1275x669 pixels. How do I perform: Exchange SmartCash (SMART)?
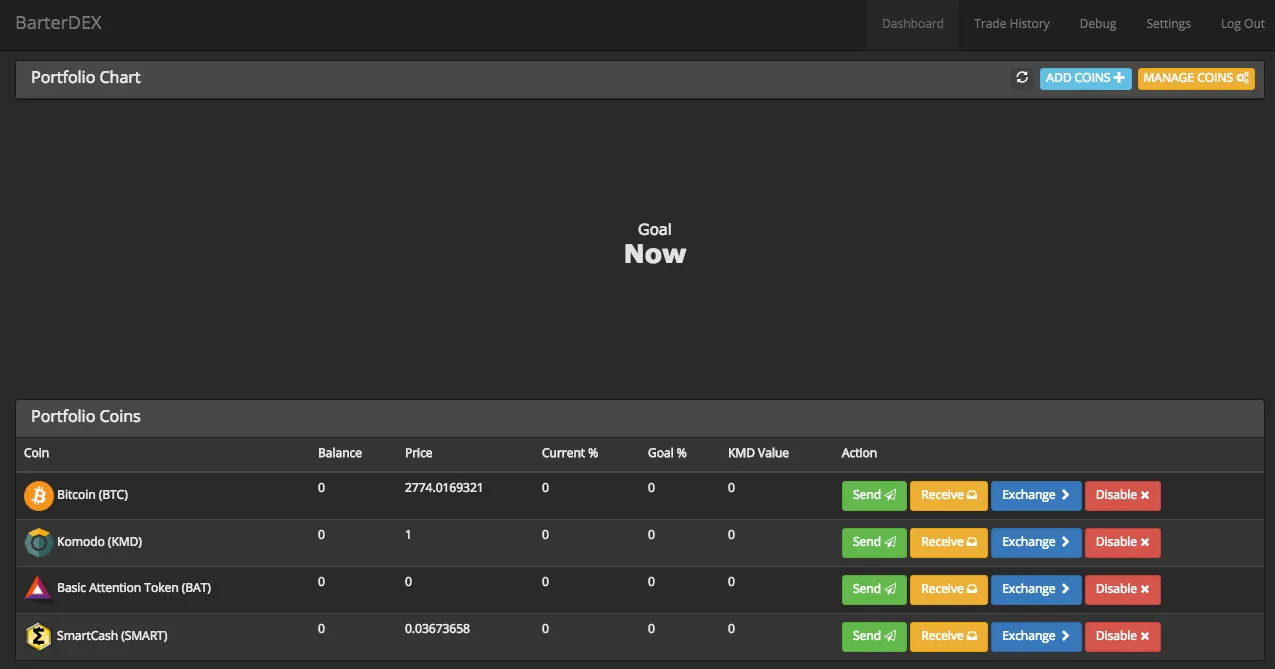pyautogui.click(x=1036, y=637)
